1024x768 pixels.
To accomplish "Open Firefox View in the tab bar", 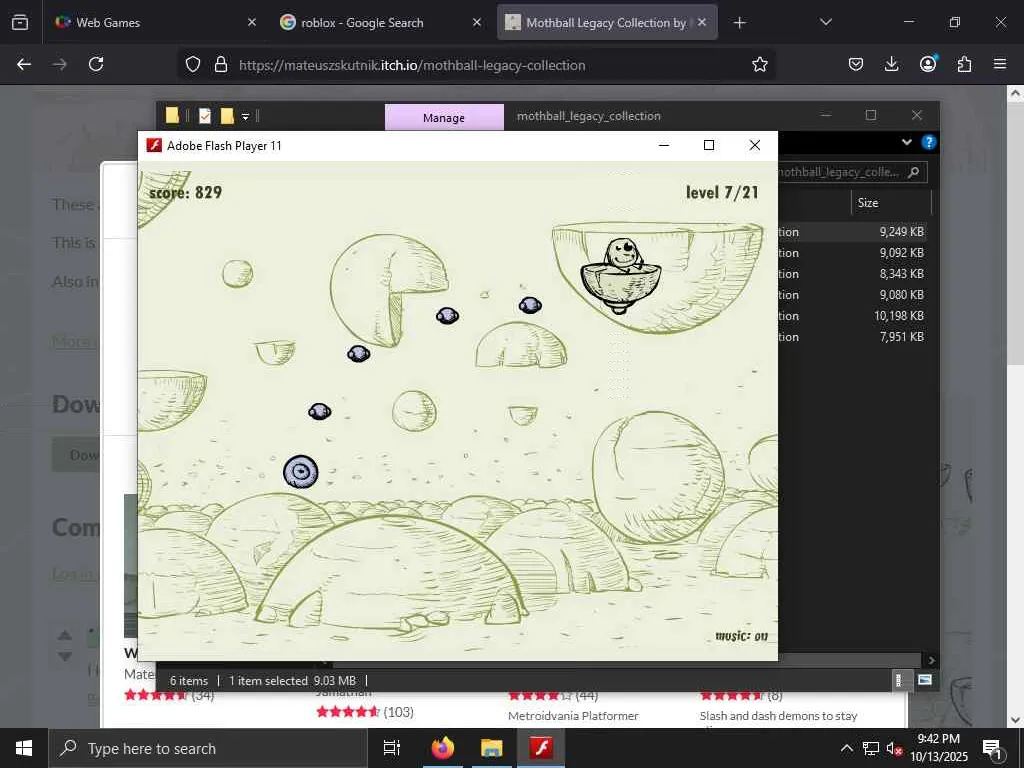I will click(x=20, y=22).
